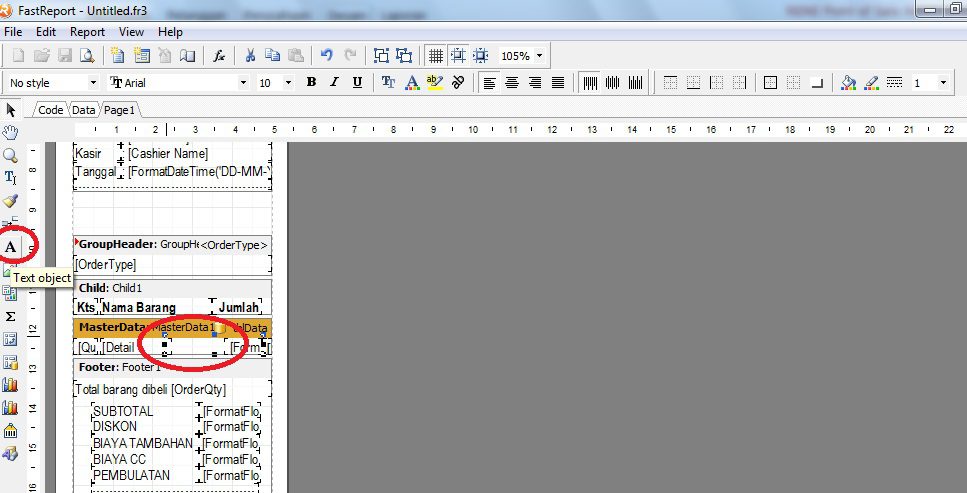
Task: Select the arrow Select tool
Action: coord(10,110)
